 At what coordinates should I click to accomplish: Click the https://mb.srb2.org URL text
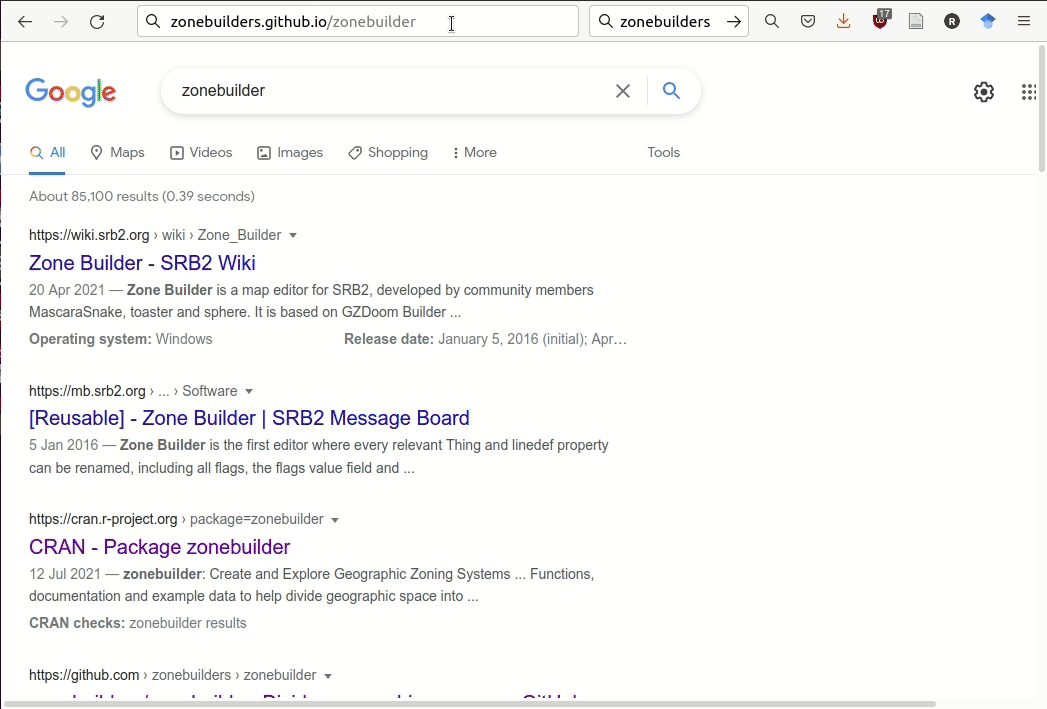click(x=87, y=392)
